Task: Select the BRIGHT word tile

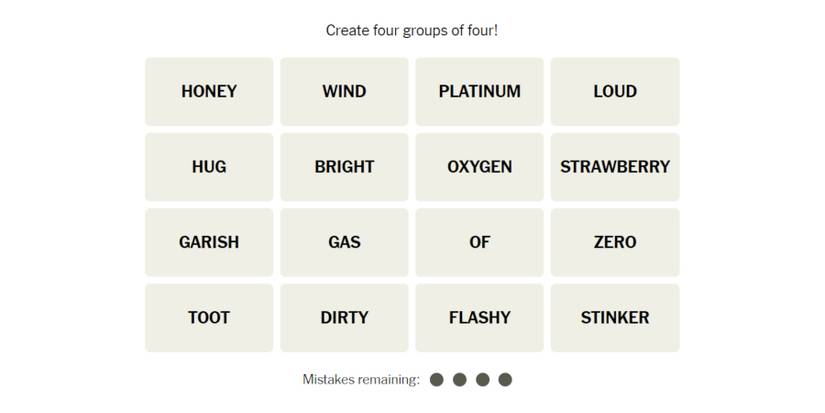Action: [344, 167]
